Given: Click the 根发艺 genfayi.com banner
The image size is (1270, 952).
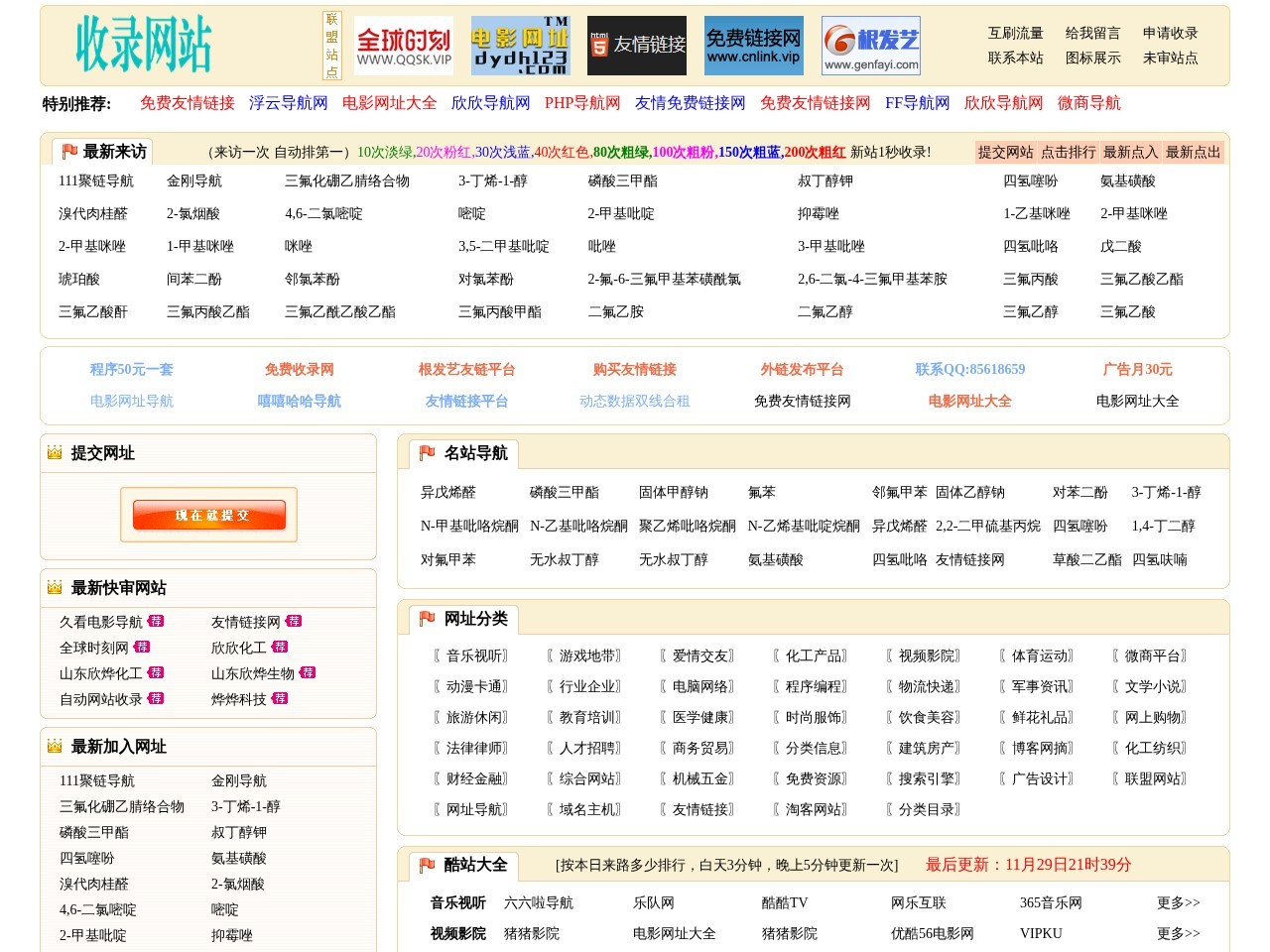Looking at the screenshot, I should pos(871,46).
